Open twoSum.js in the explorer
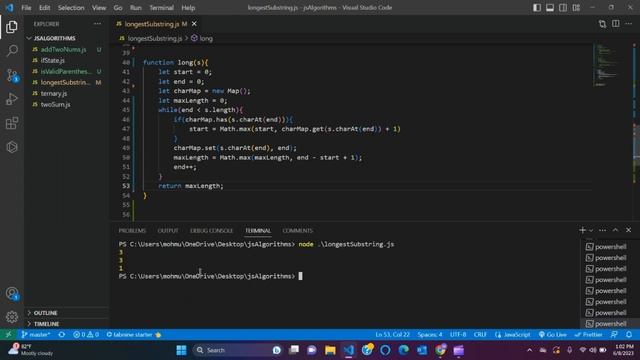The width and height of the screenshot is (640, 360). [x=56, y=104]
